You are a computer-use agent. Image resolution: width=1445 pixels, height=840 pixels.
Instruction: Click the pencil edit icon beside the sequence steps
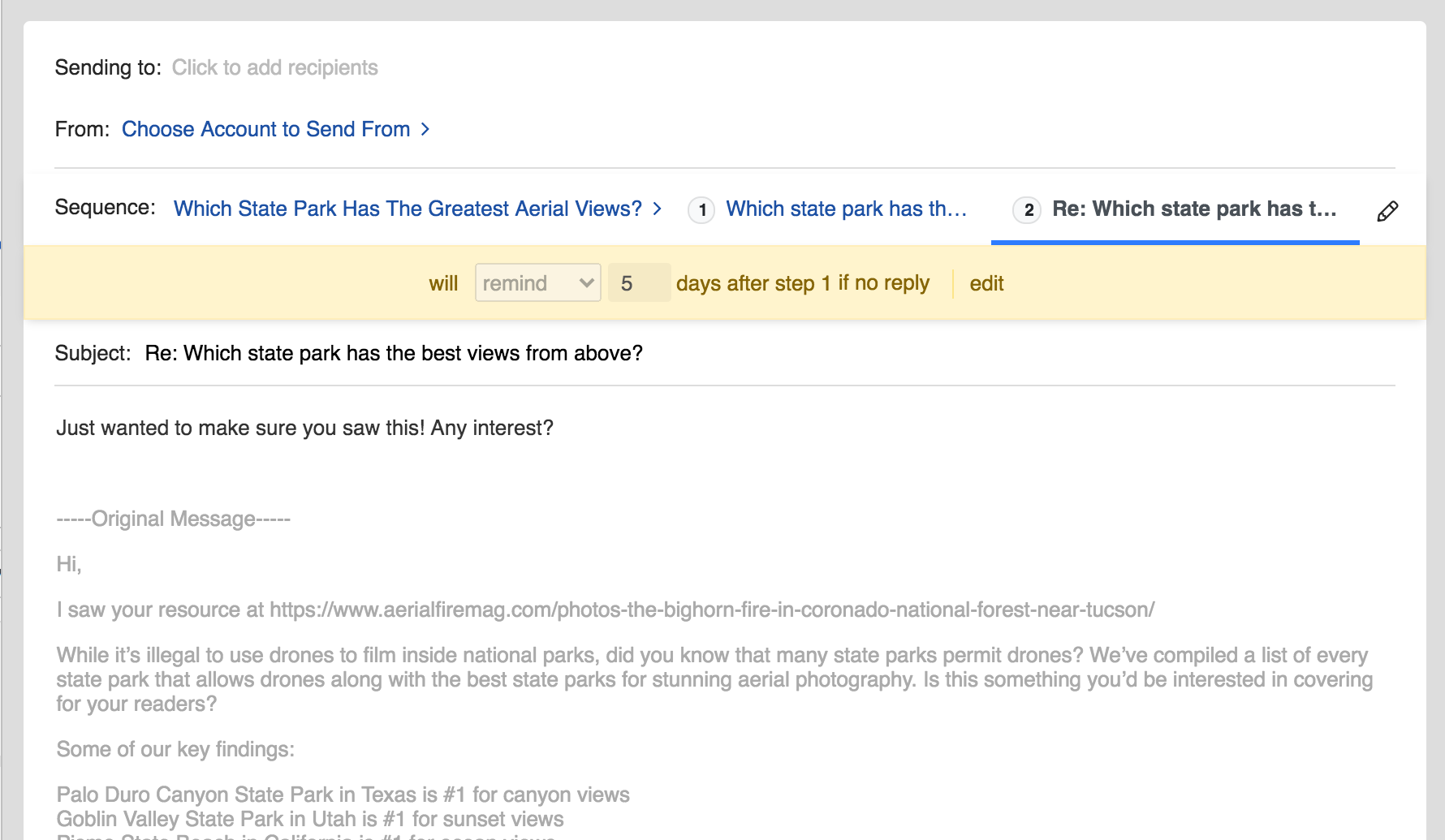click(x=1387, y=211)
